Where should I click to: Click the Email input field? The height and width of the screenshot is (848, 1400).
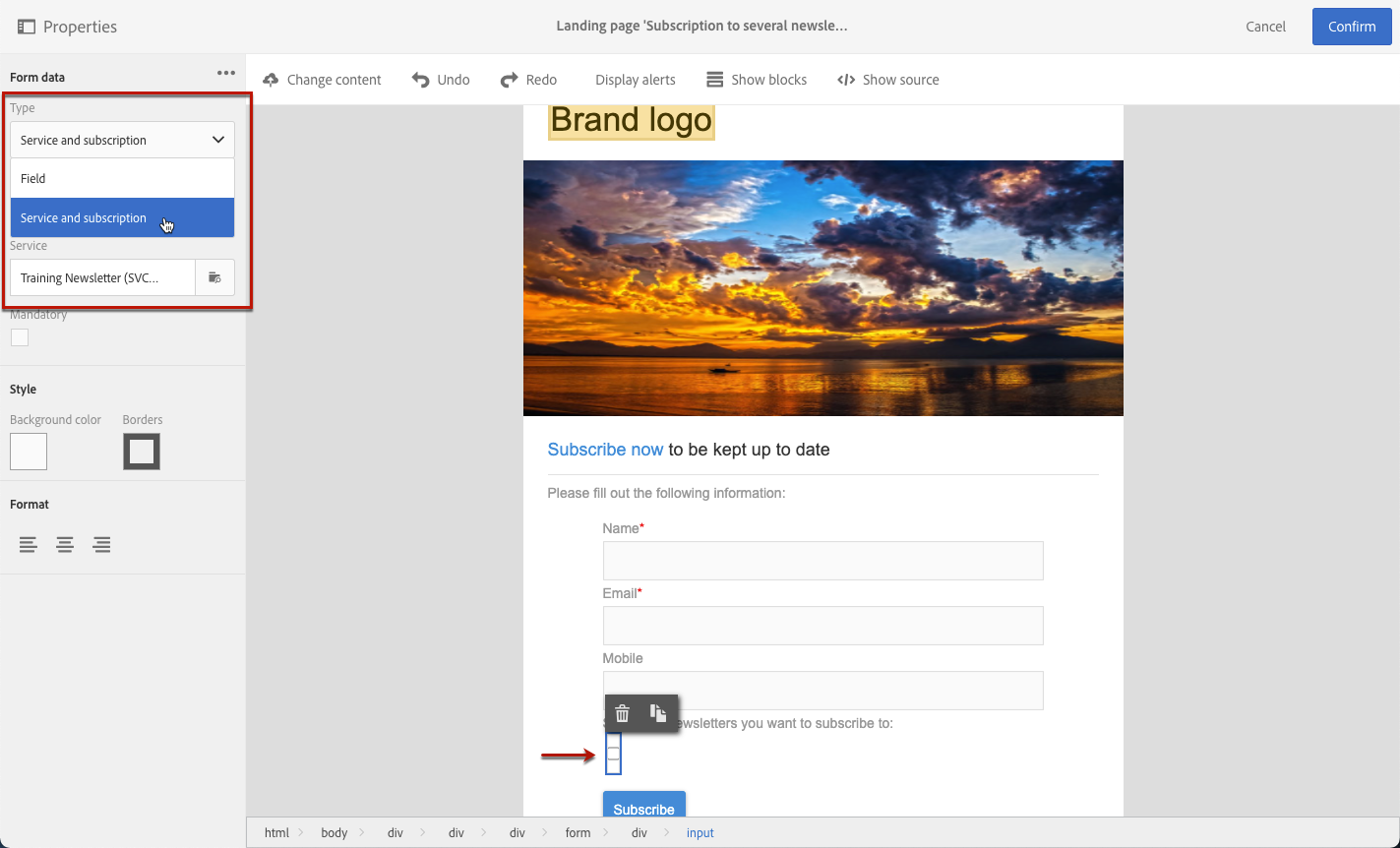[x=822, y=626]
